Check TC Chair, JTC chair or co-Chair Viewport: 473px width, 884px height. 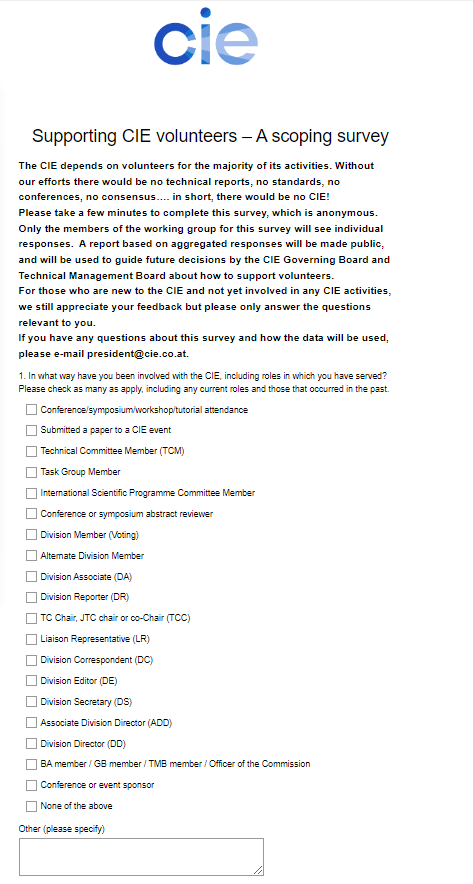[x=31, y=618]
